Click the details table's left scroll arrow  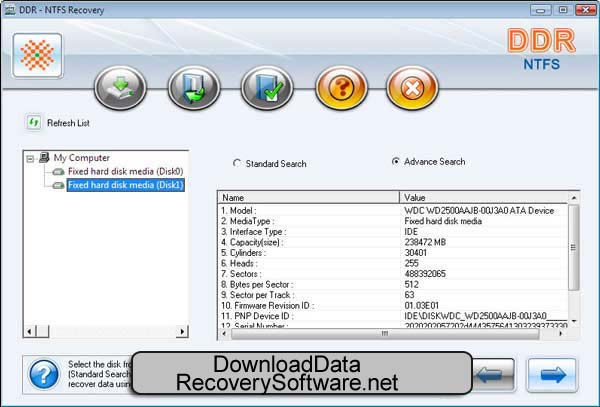coord(224,334)
